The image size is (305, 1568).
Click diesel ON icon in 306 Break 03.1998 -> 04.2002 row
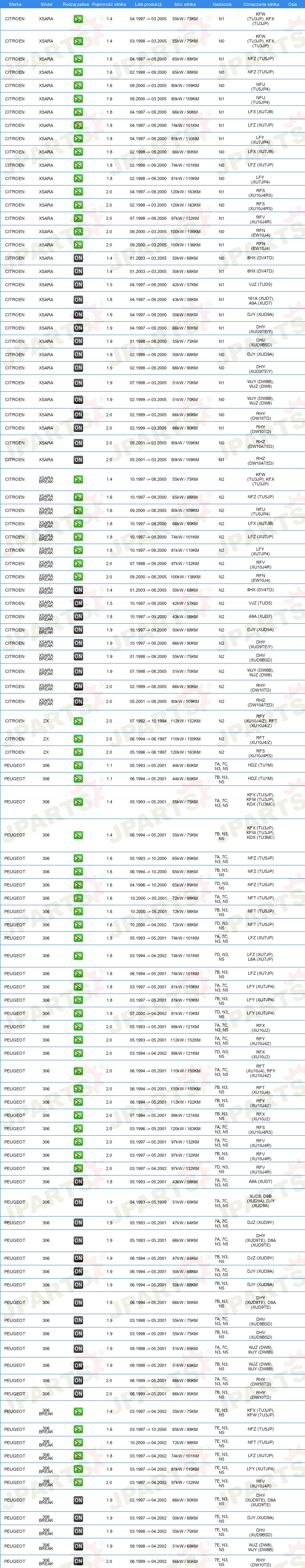(78, 1531)
